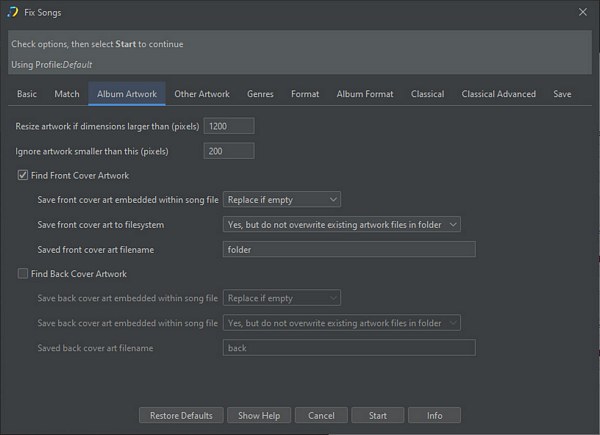
Task: Open the Format tab
Action: pyautogui.click(x=305, y=94)
